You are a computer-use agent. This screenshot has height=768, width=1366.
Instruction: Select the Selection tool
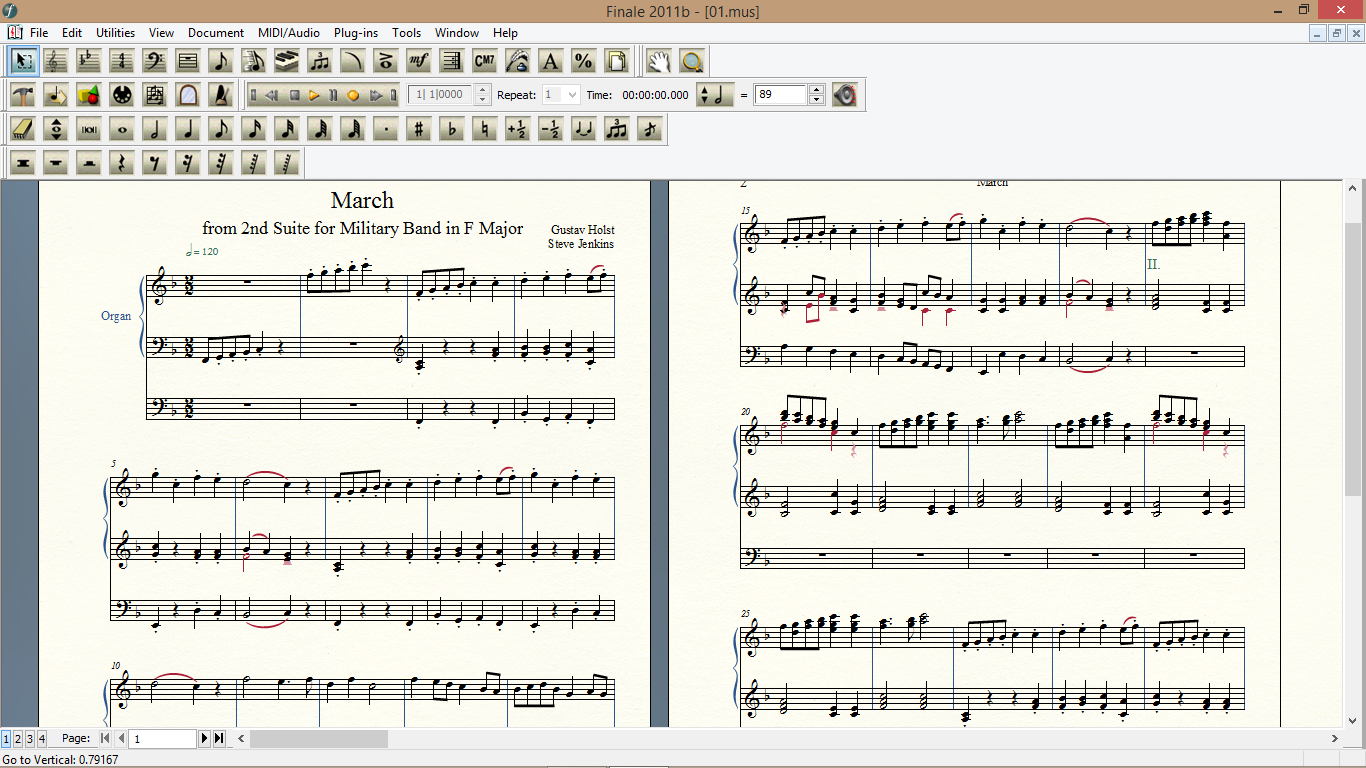coord(23,61)
